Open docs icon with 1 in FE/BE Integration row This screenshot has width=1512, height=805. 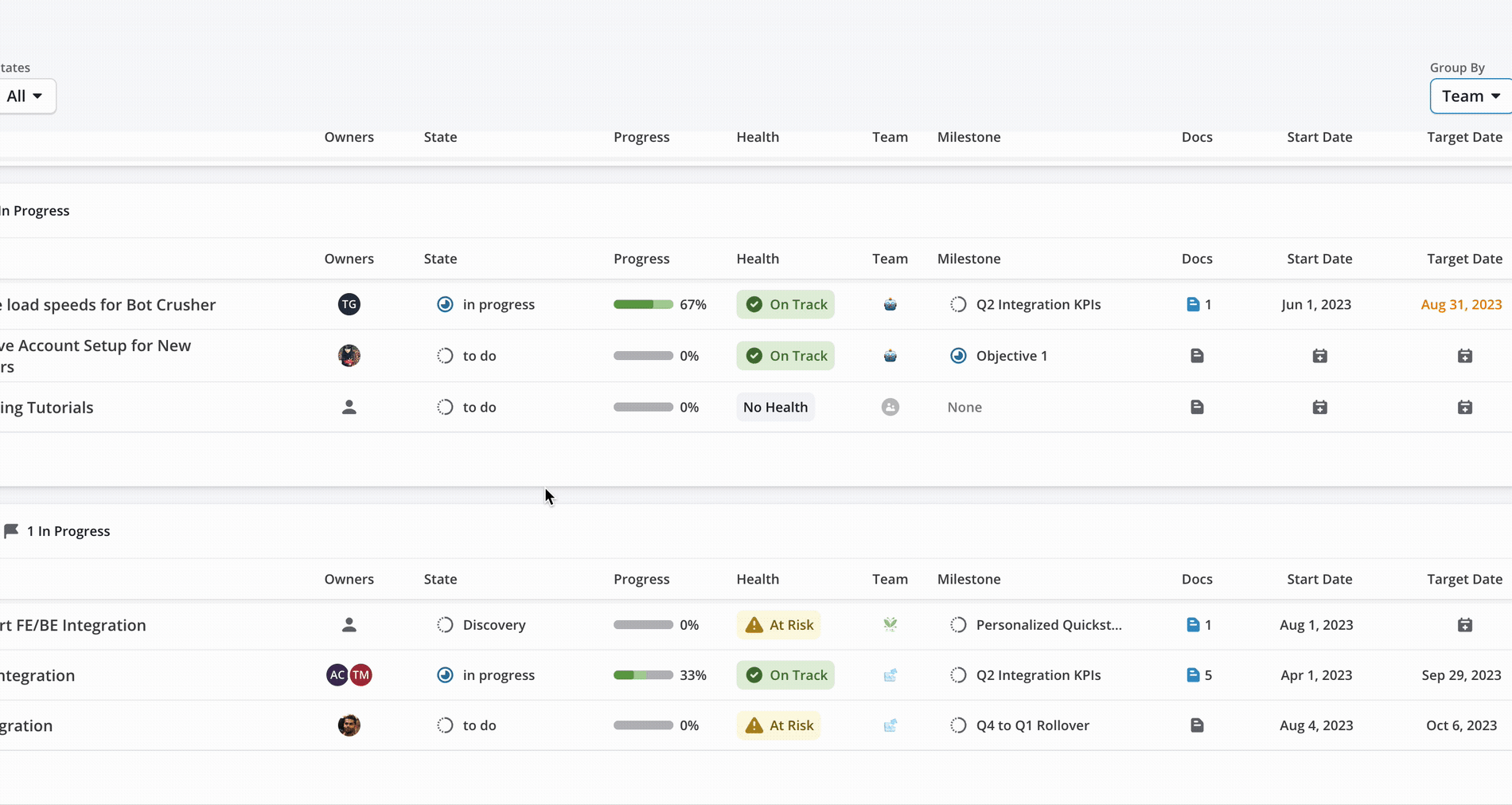click(x=1198, y=625)
